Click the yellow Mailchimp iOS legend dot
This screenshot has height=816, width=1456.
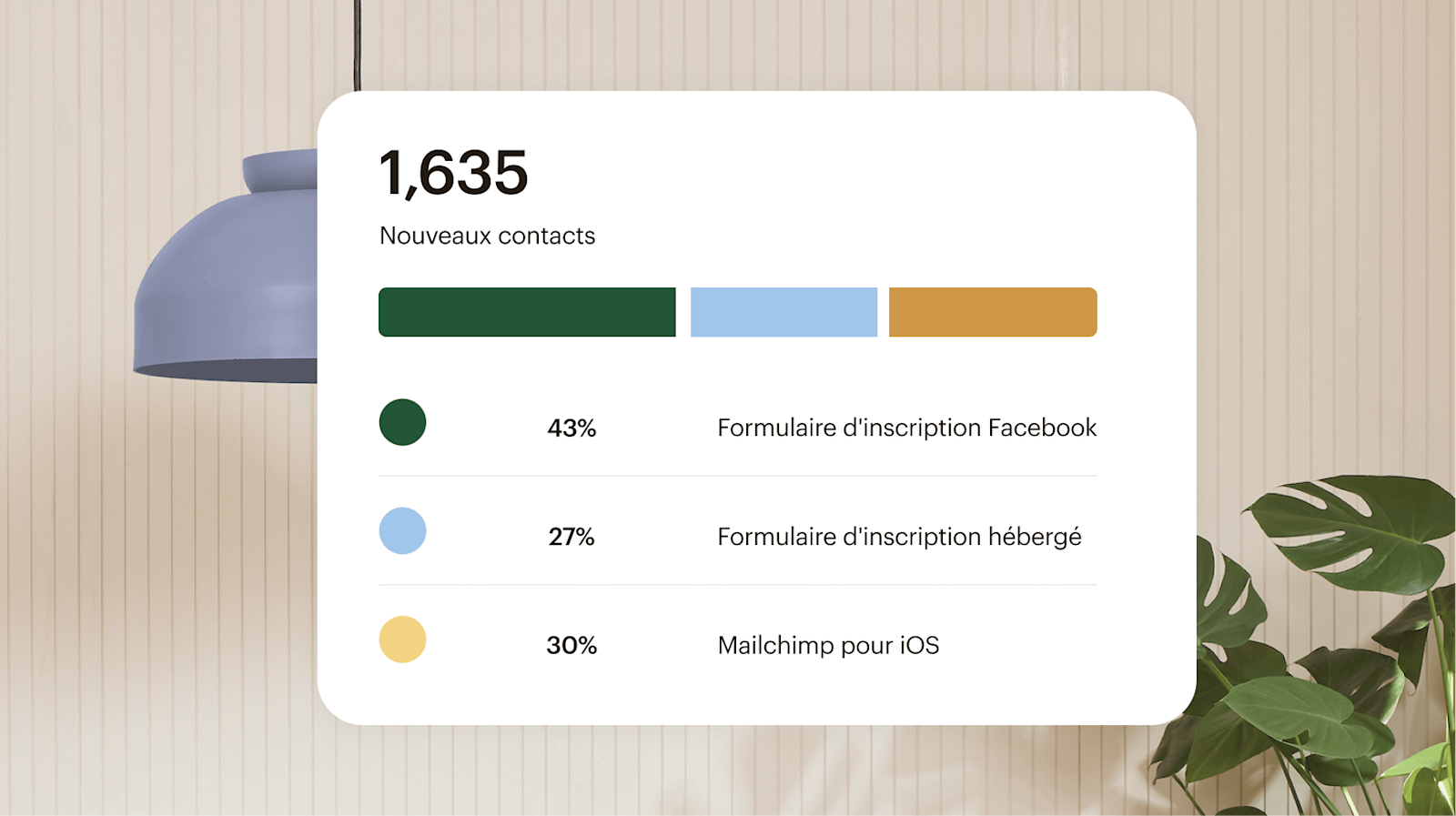point(402,640)
